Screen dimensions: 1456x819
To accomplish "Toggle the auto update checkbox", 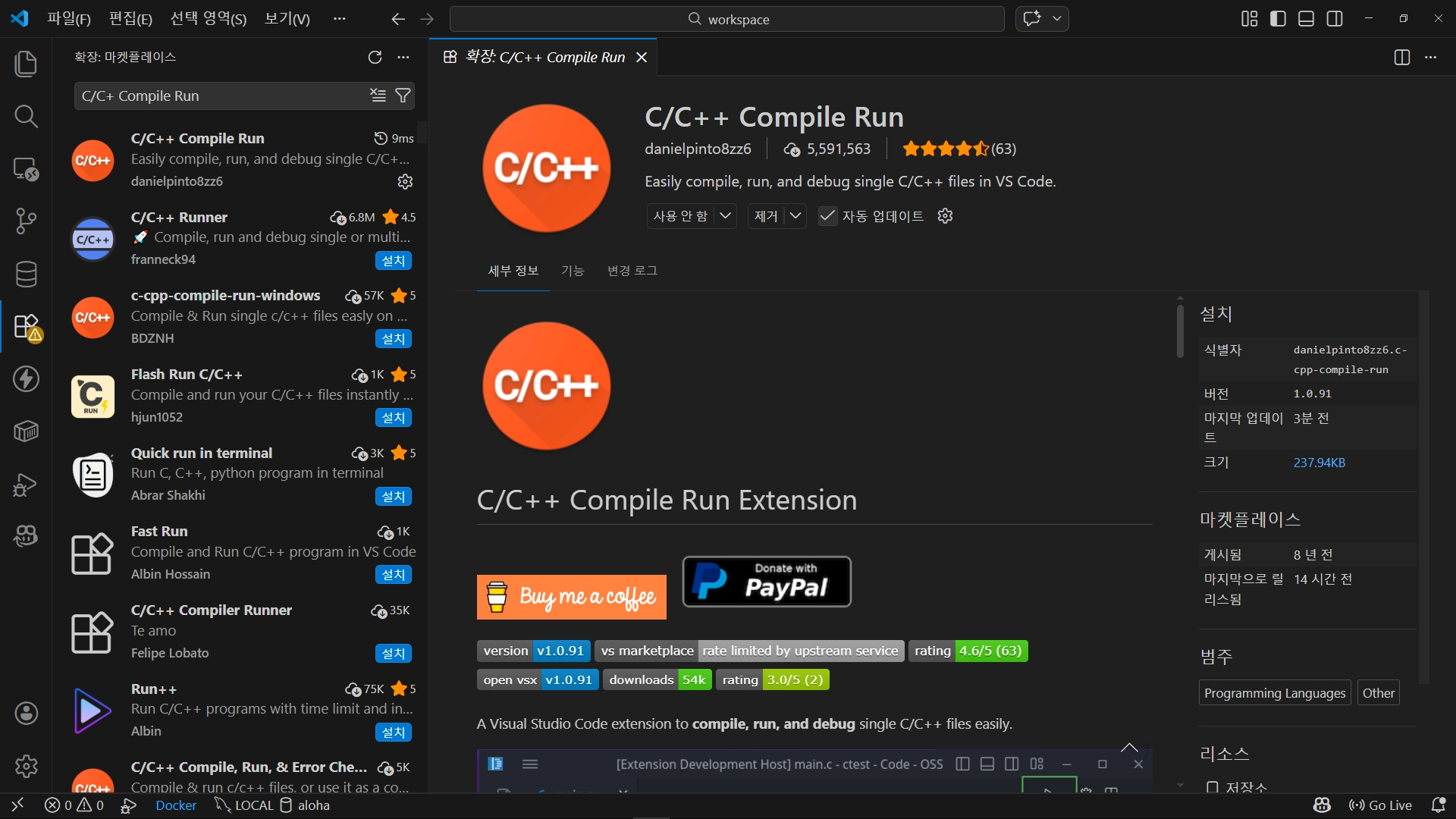I will click(827, 216).
